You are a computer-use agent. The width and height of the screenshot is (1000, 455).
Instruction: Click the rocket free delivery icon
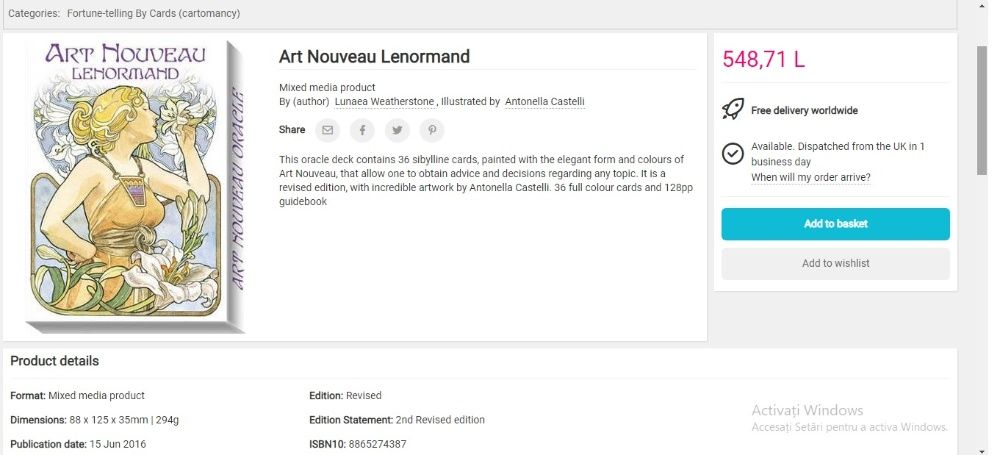tap(732, 110)
